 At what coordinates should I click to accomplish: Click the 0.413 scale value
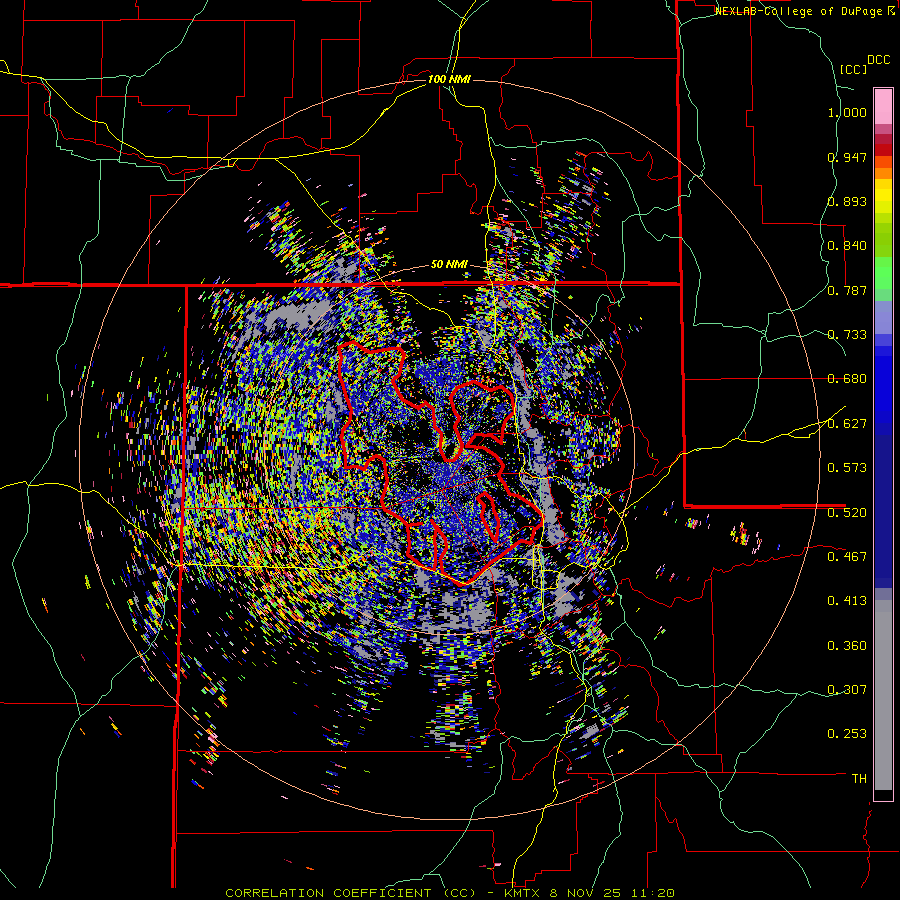click(847, 601)
